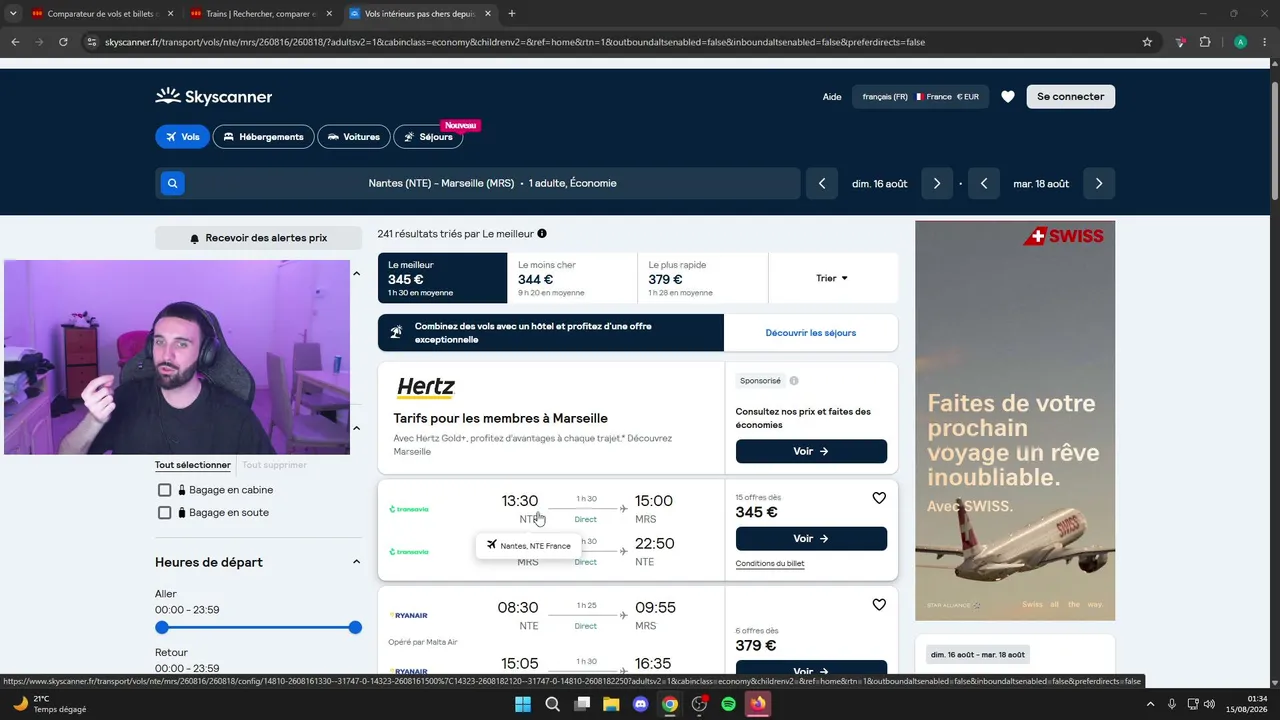The width and height of the screenshot is (1280, 720).
Task: Switch to the Vols tab
Action: (182, 137)
